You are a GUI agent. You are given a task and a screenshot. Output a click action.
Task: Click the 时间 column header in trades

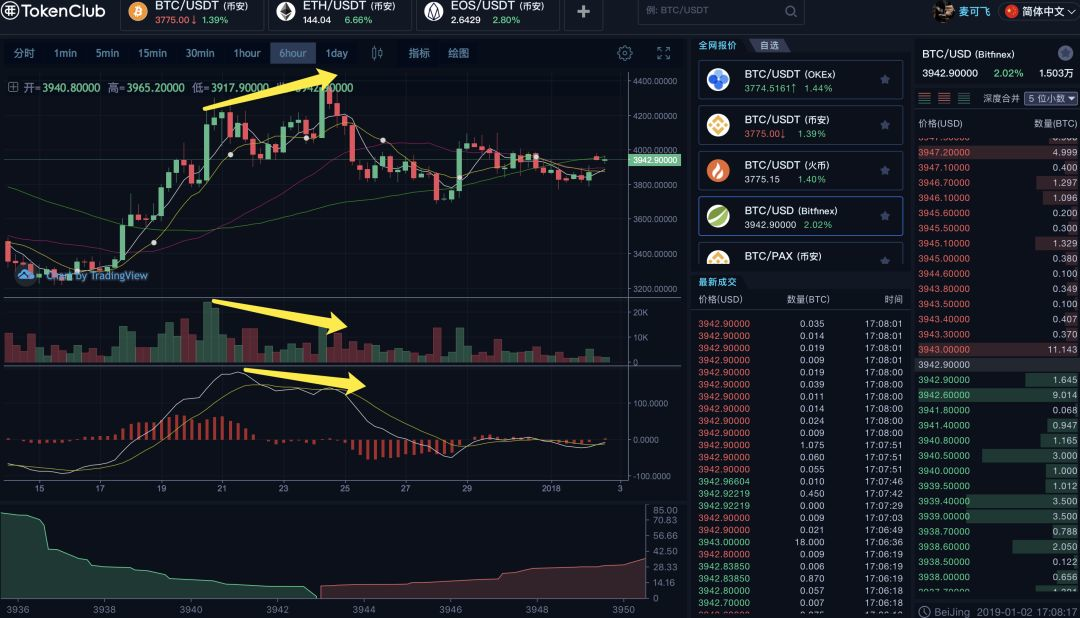893,299
